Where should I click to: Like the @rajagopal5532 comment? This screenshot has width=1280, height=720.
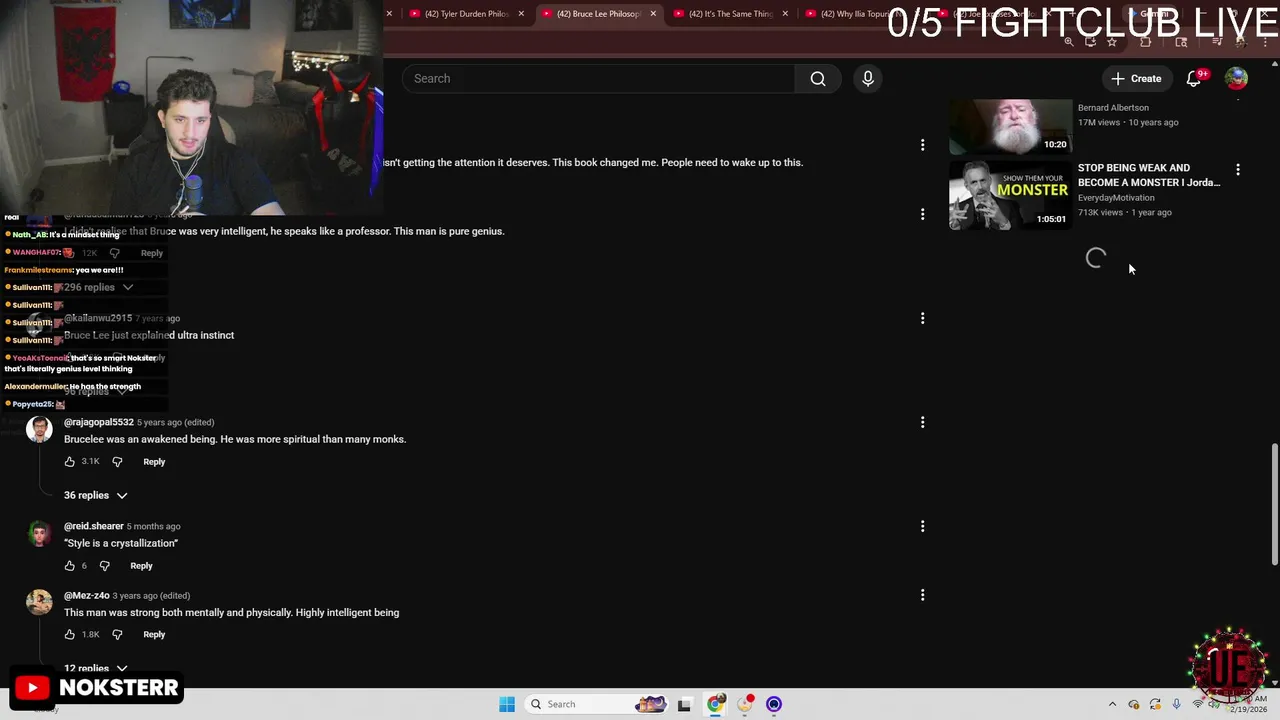70,462
